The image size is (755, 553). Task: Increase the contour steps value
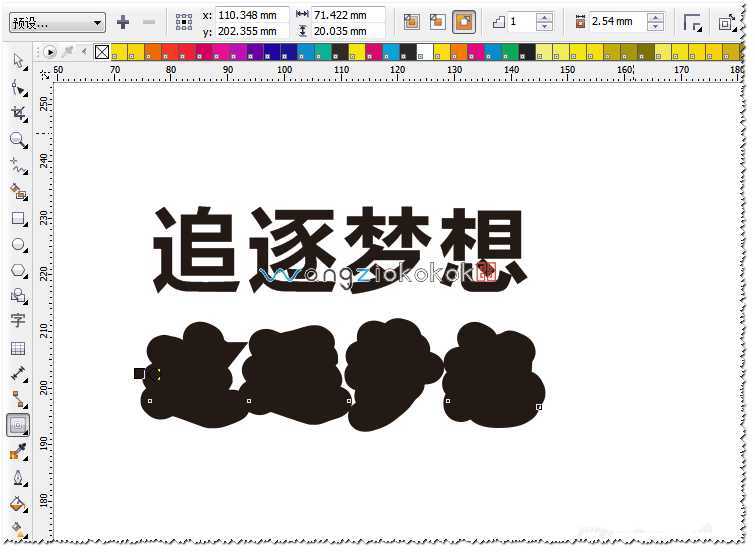pos(544,17)
